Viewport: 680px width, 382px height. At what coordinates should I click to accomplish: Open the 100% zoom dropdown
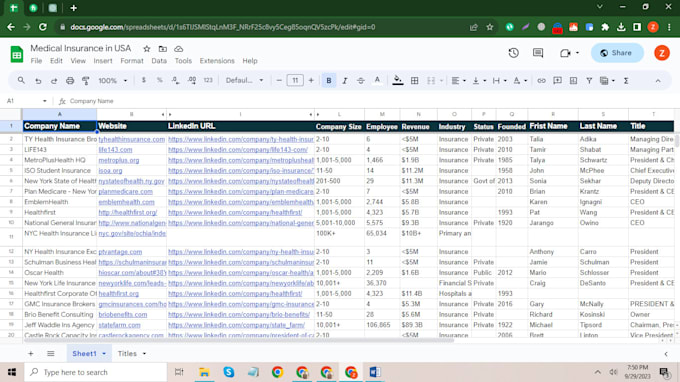113,81
